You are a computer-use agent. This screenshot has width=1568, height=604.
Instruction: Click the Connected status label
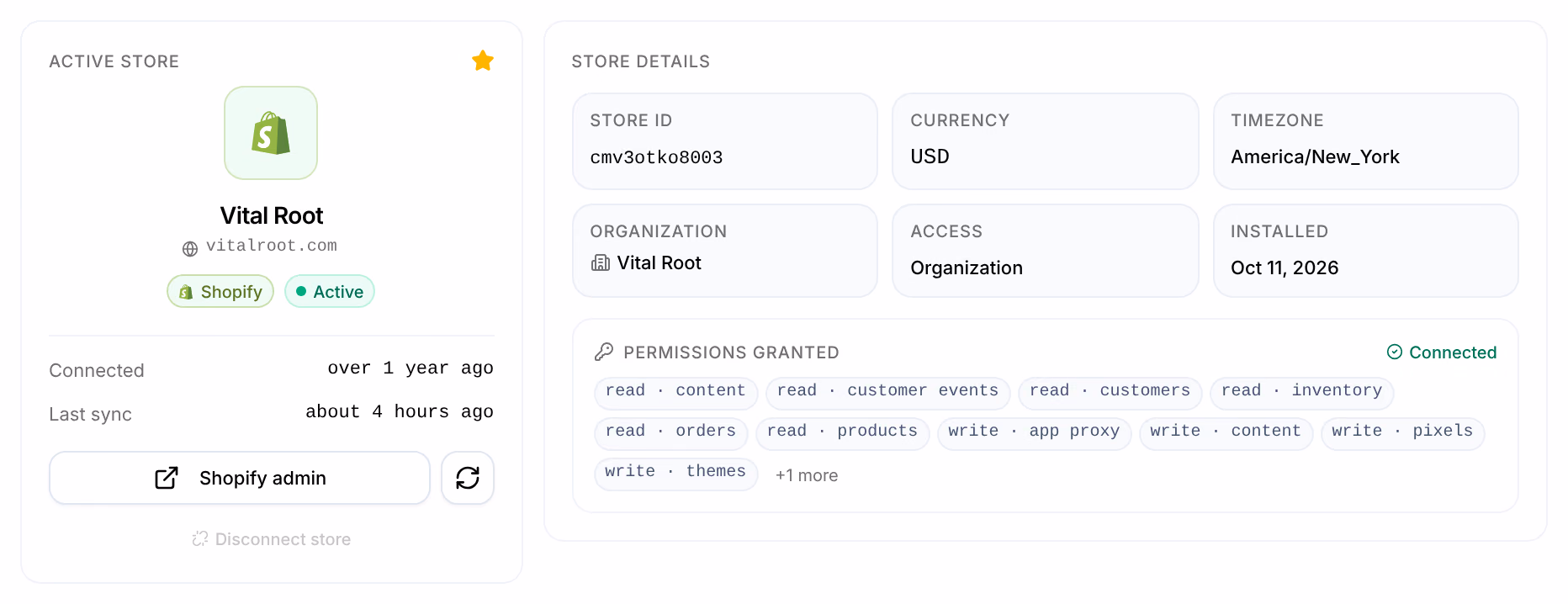pos(1453,352)
